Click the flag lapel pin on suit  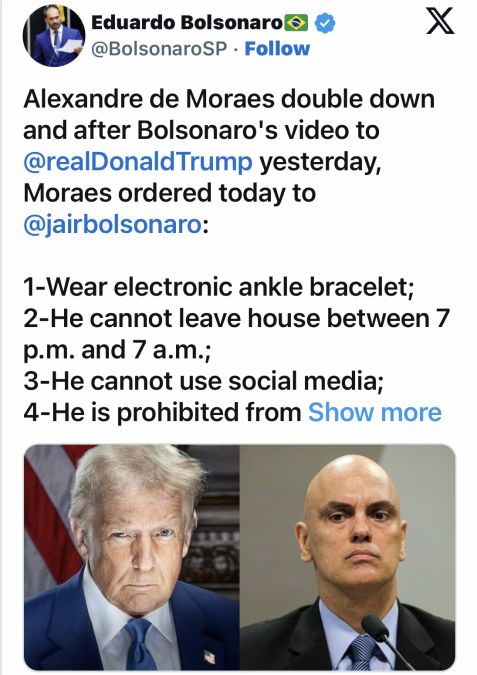coord(210,656)
